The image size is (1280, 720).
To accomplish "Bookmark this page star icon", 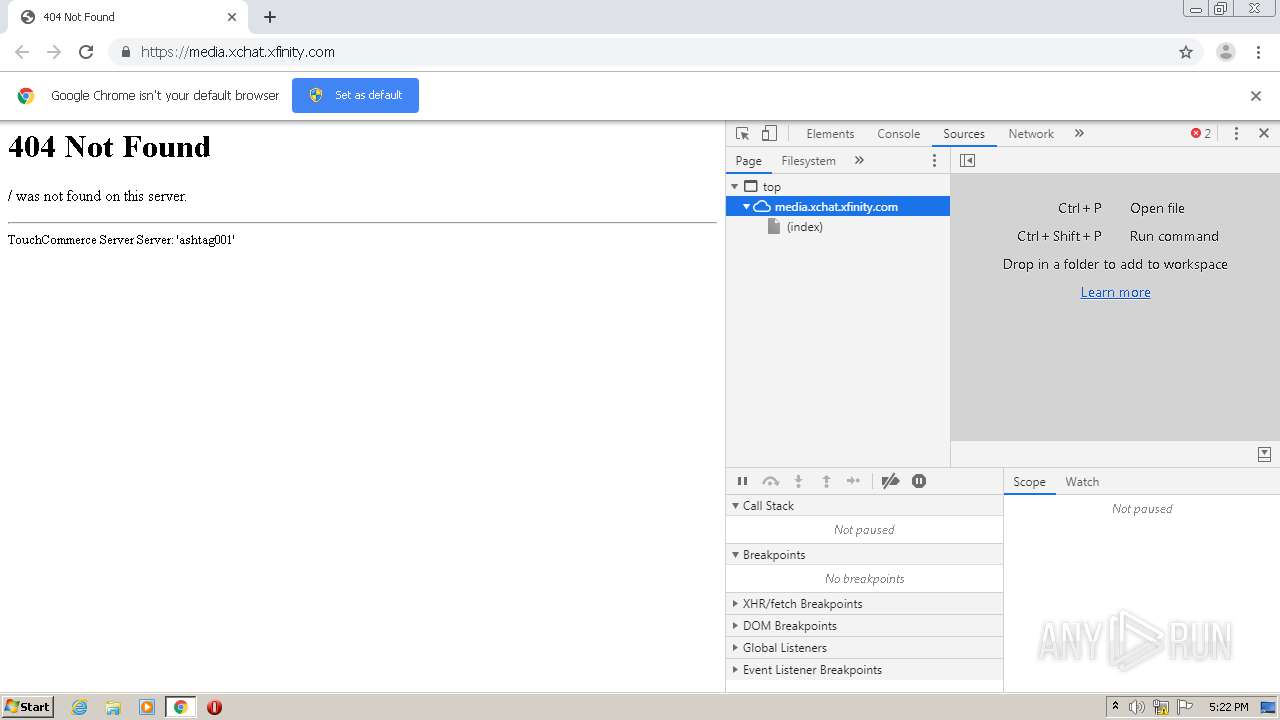I will click(1186, 52).
